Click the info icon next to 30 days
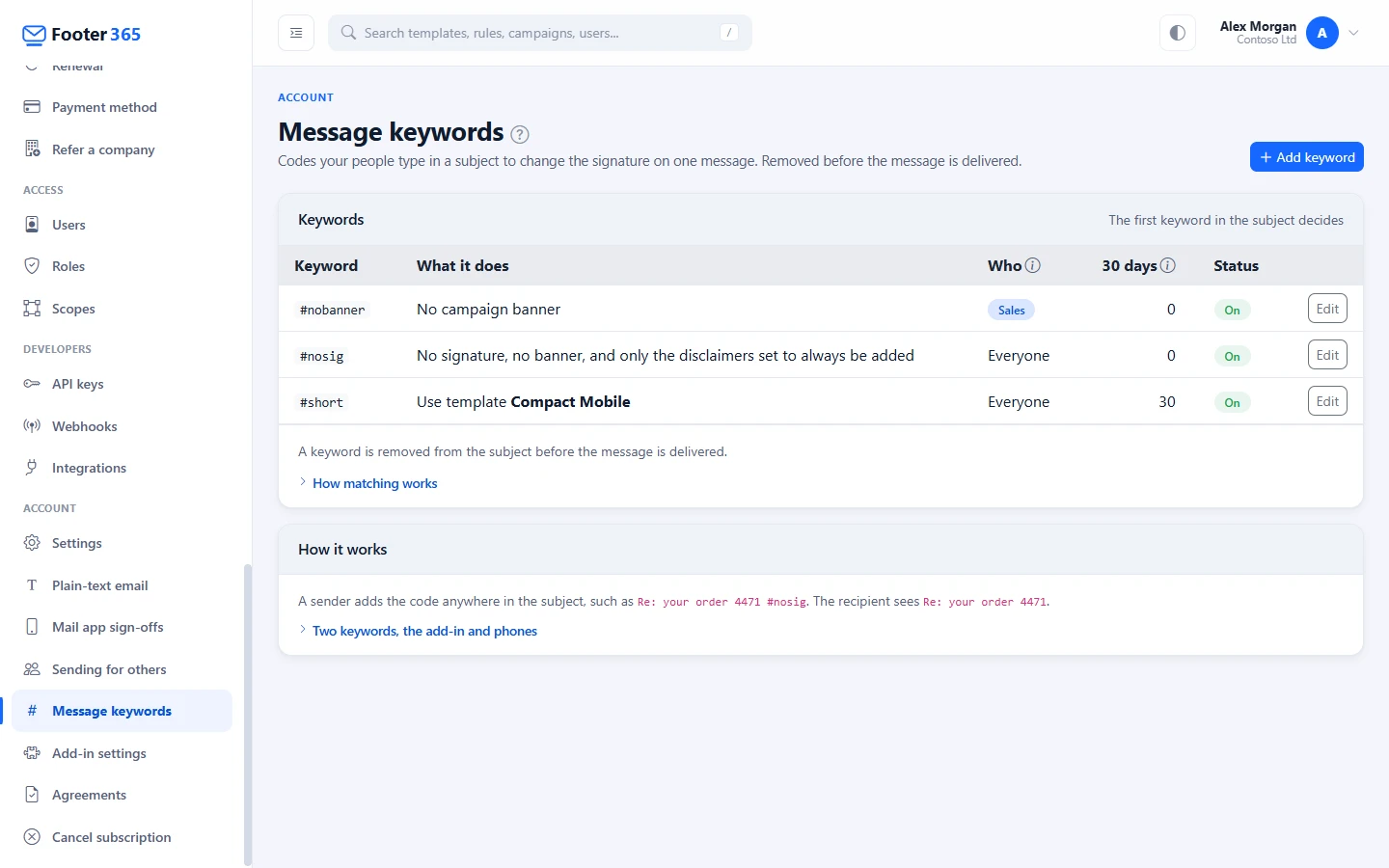The width and height of the screenshot is (1389, 868). click(x=1168, y=265)
